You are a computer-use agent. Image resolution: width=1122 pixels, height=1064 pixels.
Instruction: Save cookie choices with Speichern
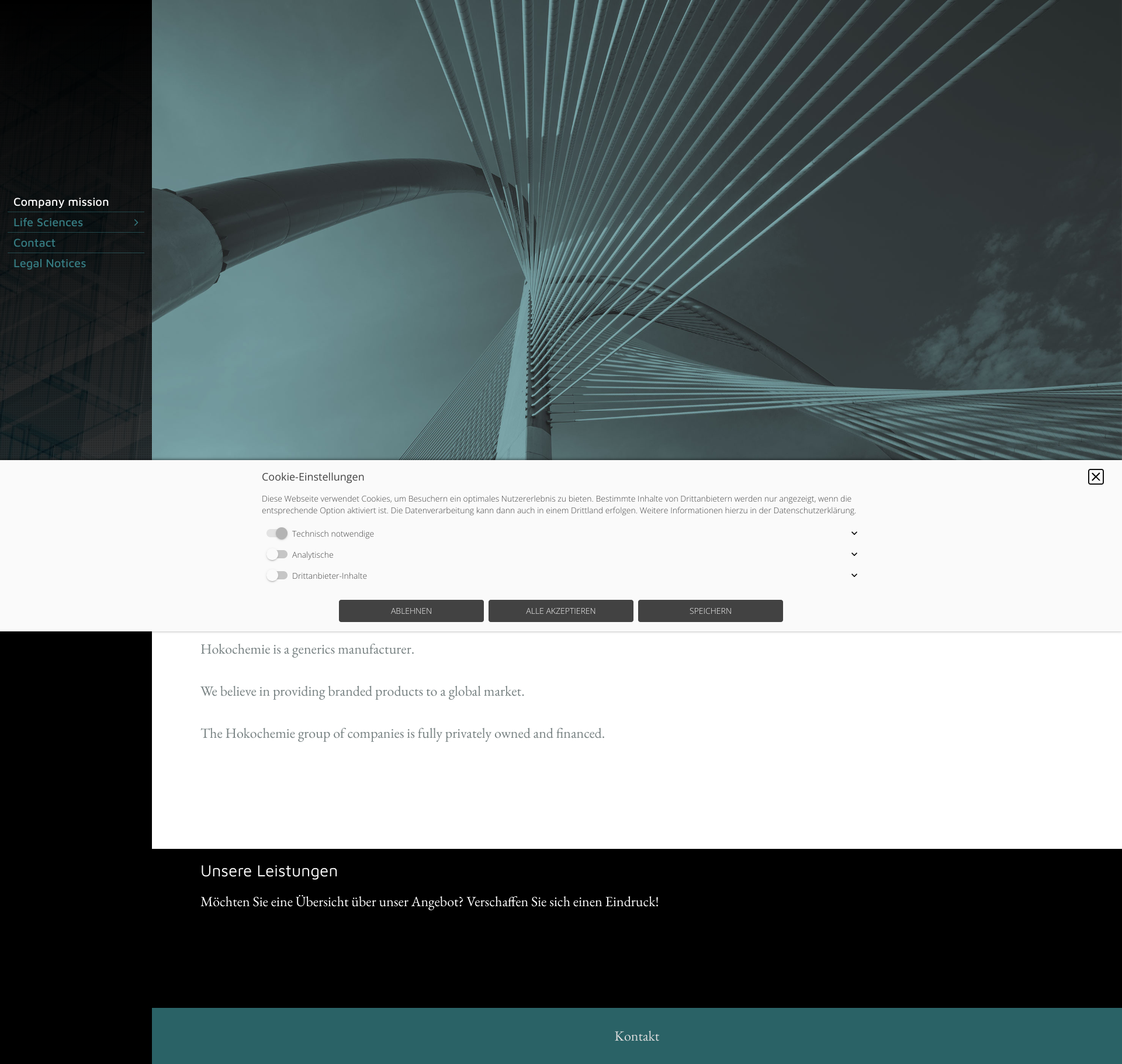click(x=711, y=611)
